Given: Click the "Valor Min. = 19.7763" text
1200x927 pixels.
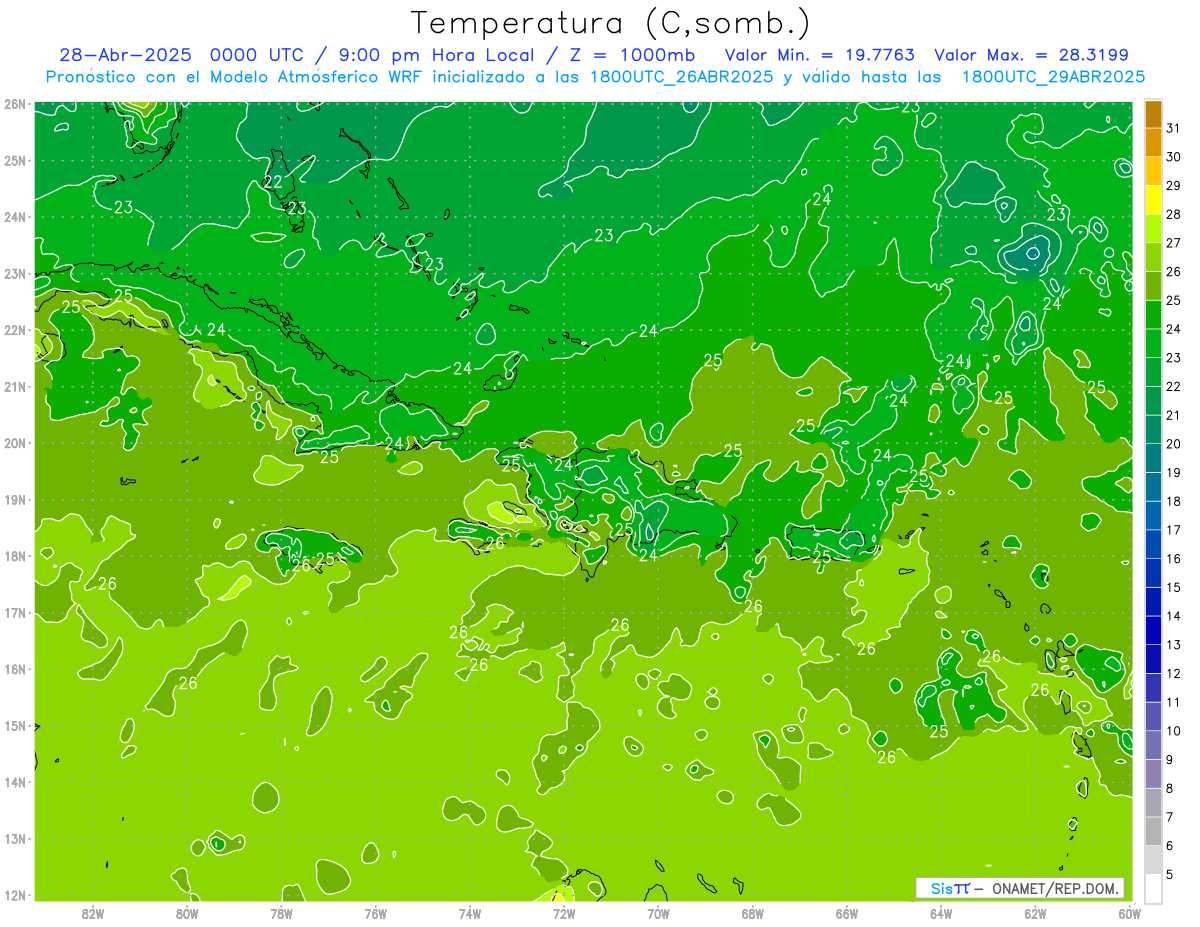Looking at the screenshot, I should 819,55.
